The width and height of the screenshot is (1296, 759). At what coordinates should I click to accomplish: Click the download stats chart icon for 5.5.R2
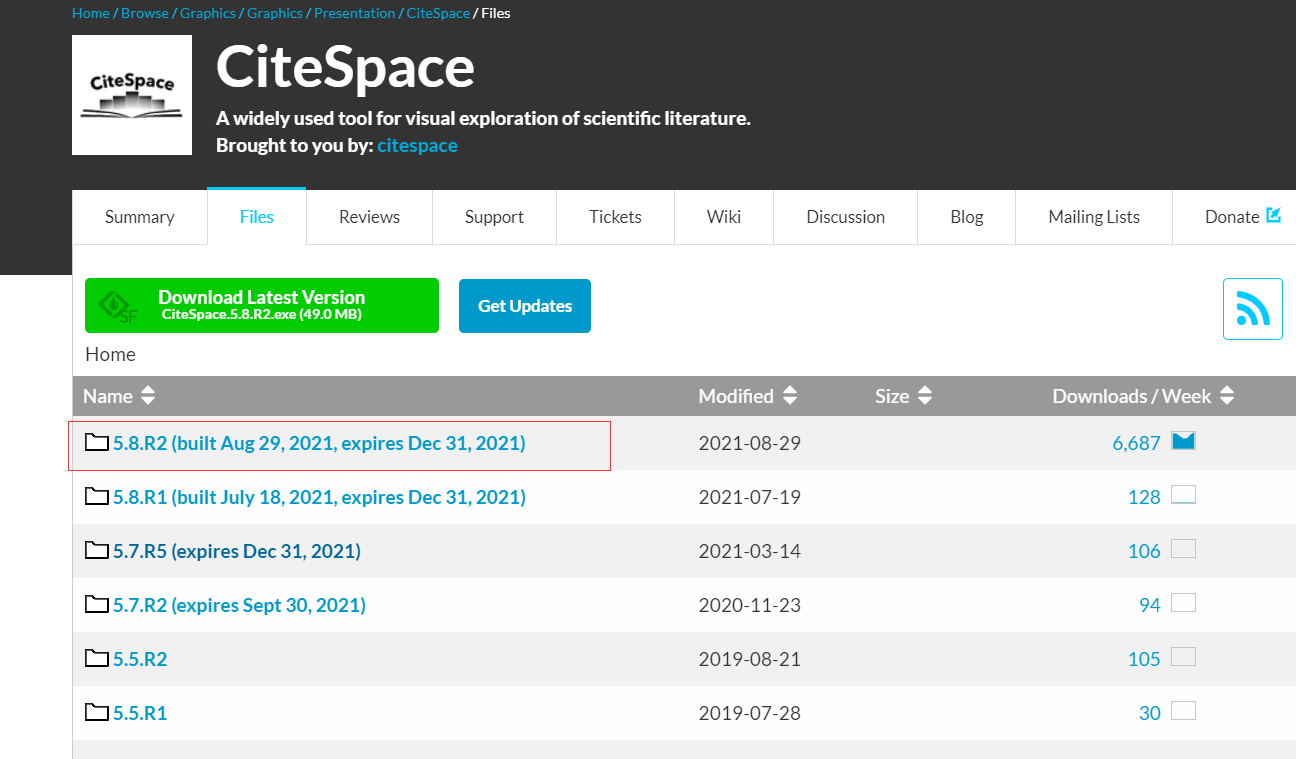coord(1184,657)
